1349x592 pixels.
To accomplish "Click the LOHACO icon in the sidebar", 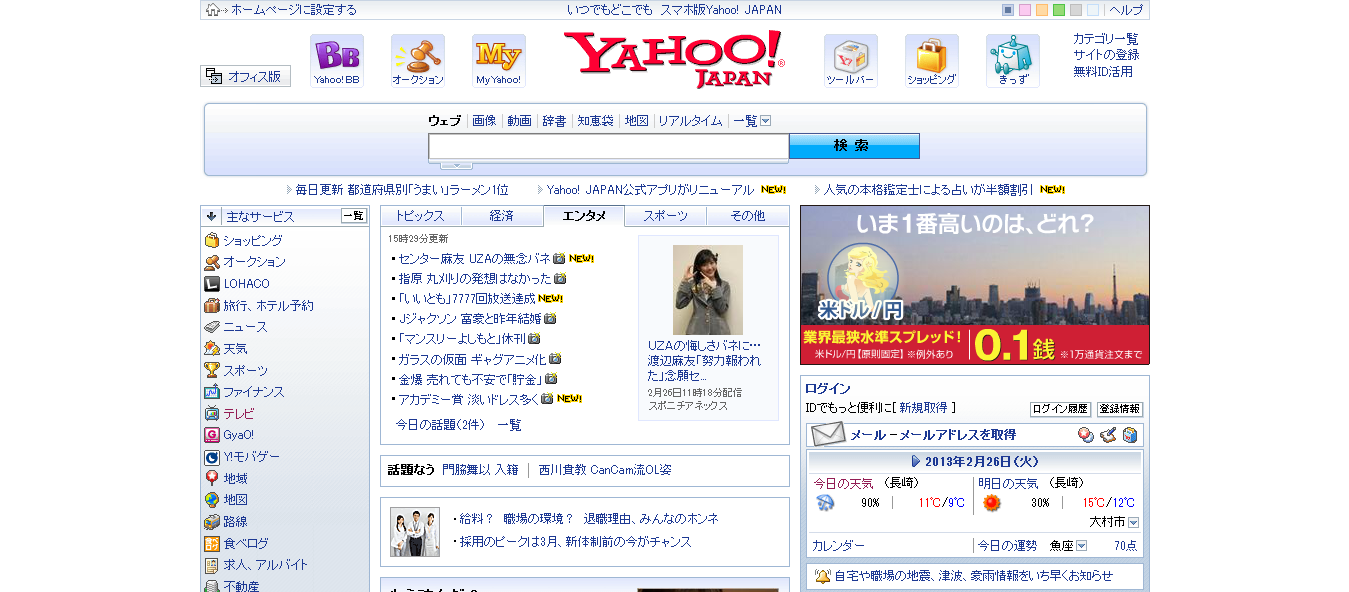I will coord(212,284).
